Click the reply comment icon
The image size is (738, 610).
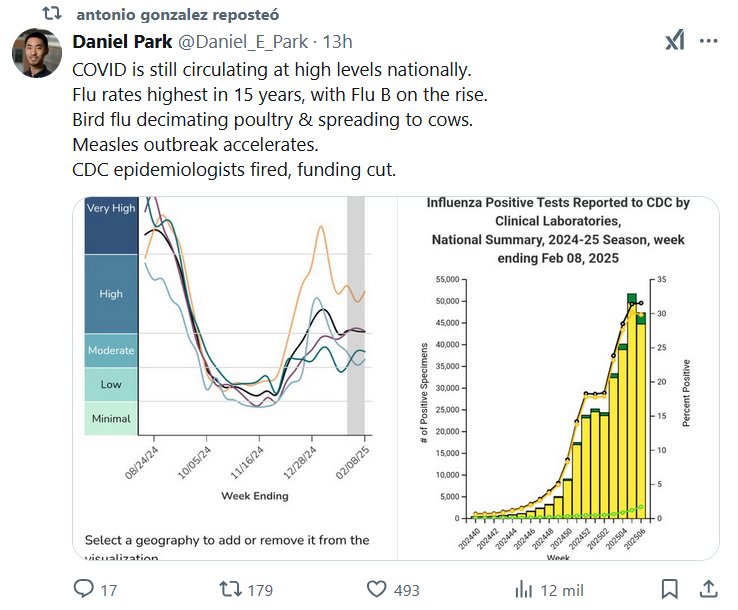click(84, 589)
